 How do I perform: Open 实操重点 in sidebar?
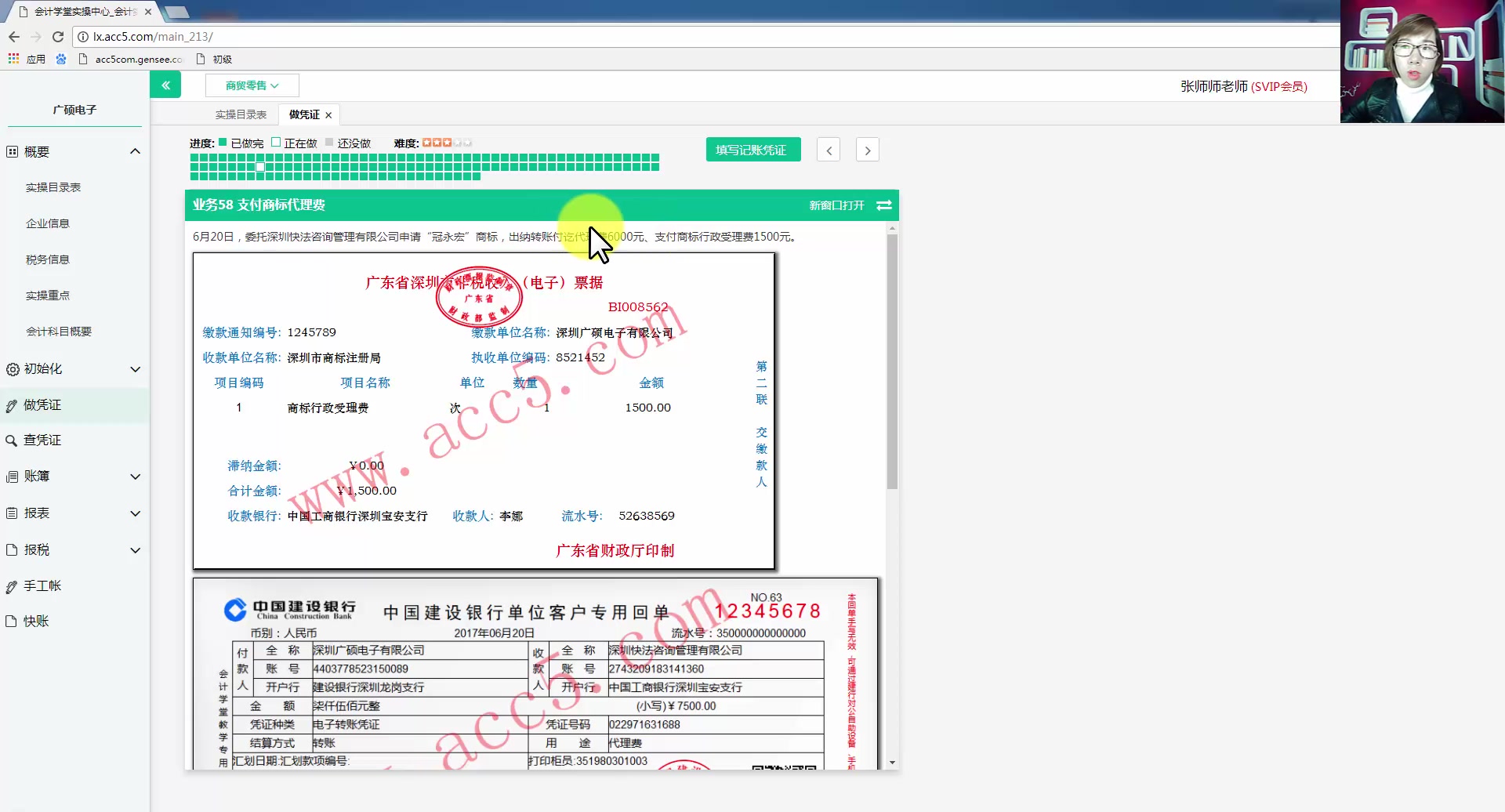(48, 295)
